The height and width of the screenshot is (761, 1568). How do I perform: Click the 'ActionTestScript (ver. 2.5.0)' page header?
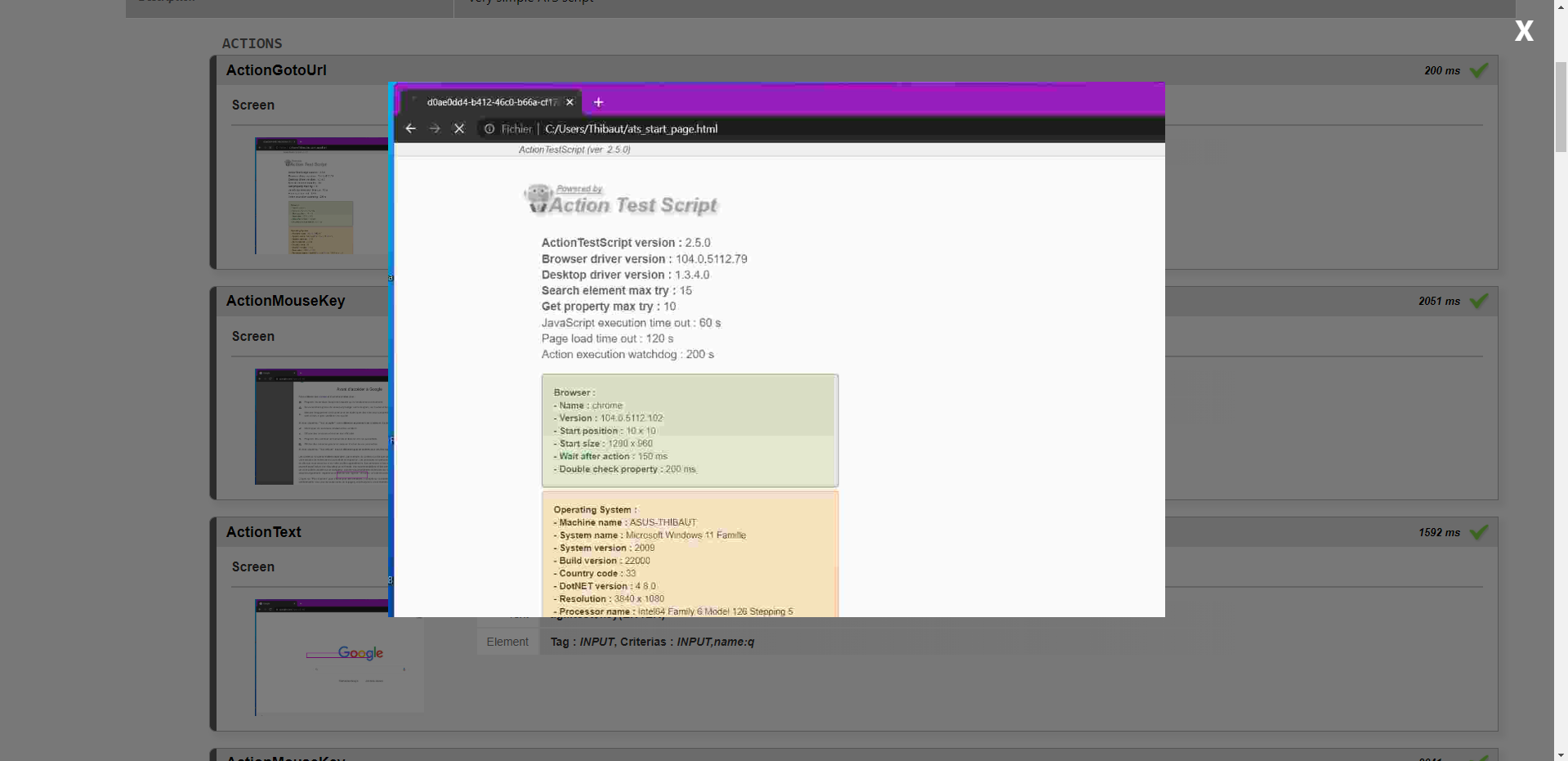574,150
